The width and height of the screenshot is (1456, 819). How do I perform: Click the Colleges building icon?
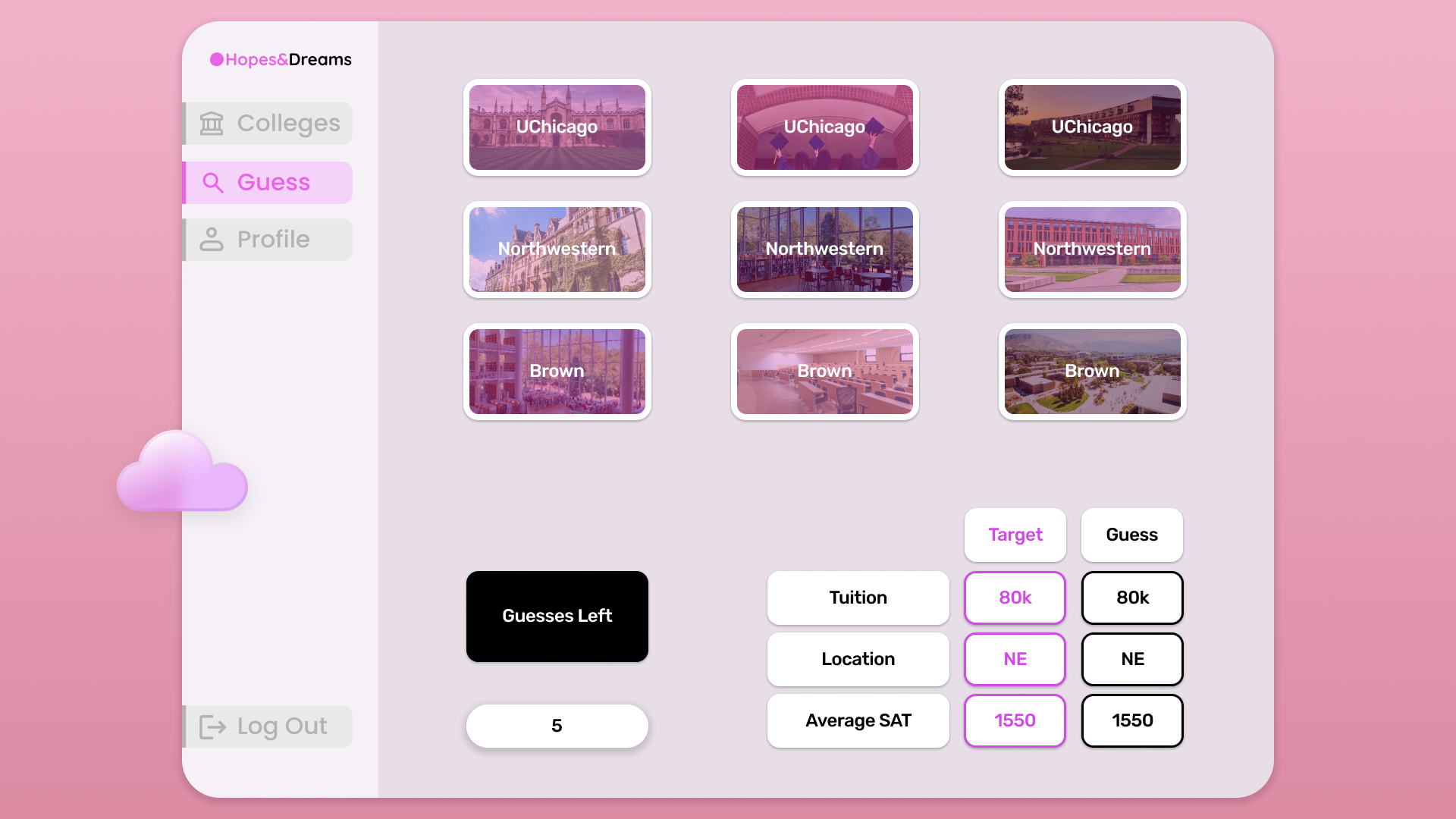212,124
